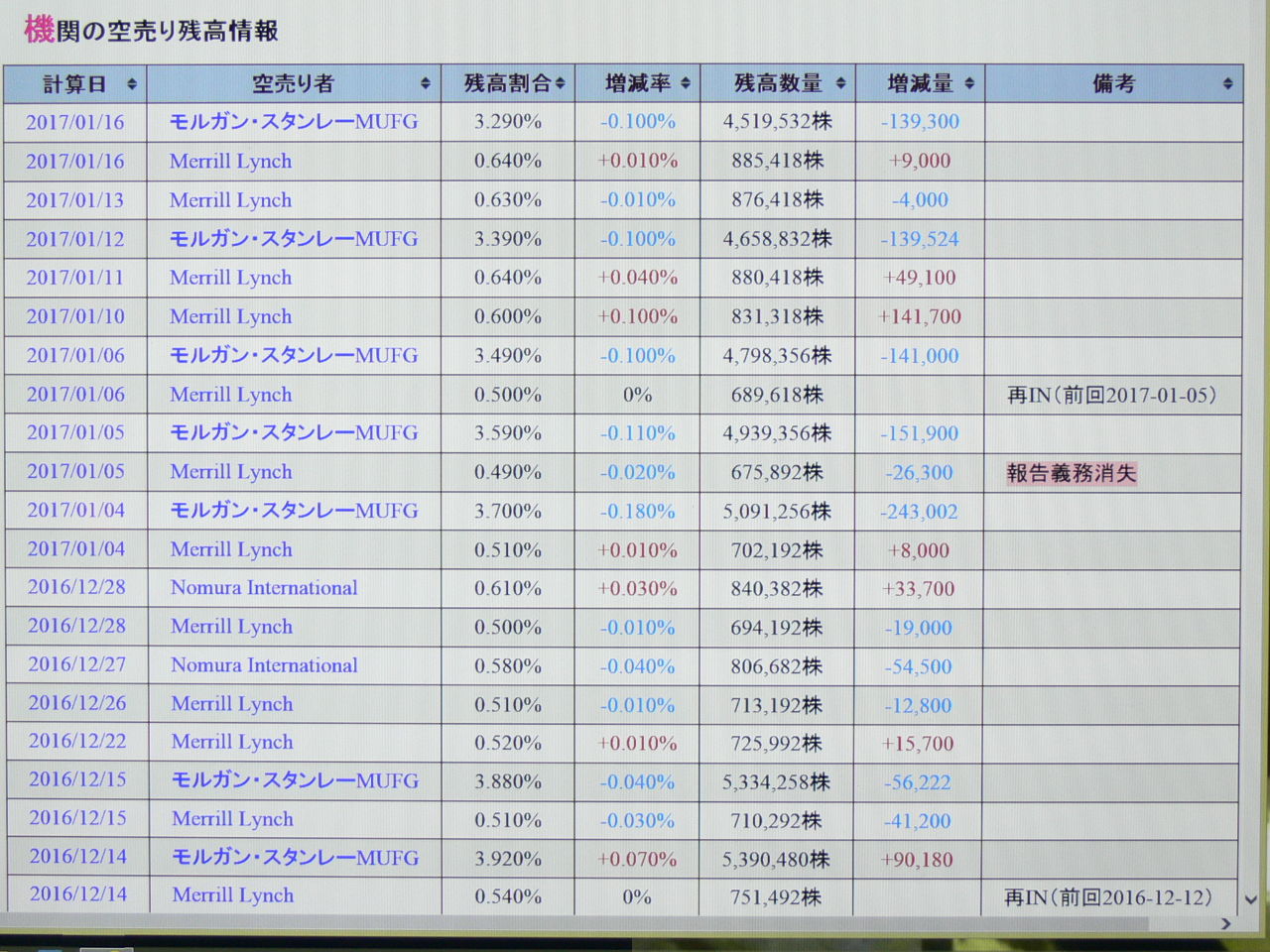This screenshot has height=952, width=1270.
Task: Click the -151,900 change amount
Action: click(x=920, y=434)
